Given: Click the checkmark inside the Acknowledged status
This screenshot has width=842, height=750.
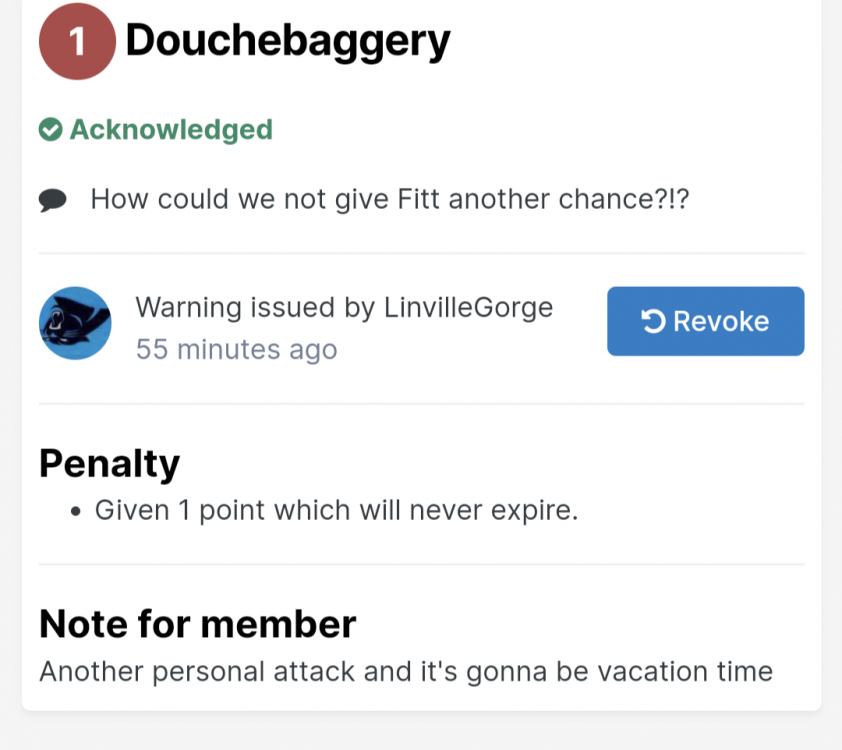Looking at the screenshot, I should click(50, 129).
